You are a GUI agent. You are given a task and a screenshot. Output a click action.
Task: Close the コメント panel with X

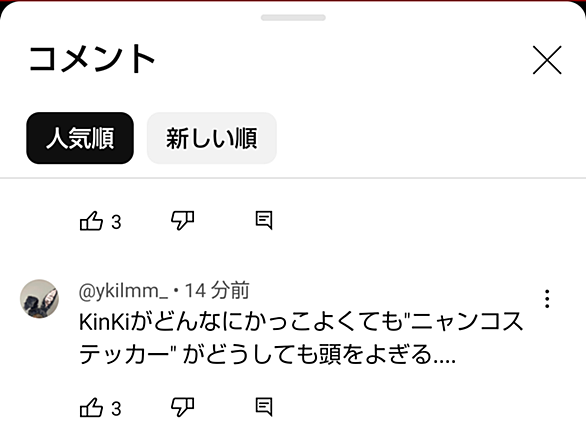point(547,60)
